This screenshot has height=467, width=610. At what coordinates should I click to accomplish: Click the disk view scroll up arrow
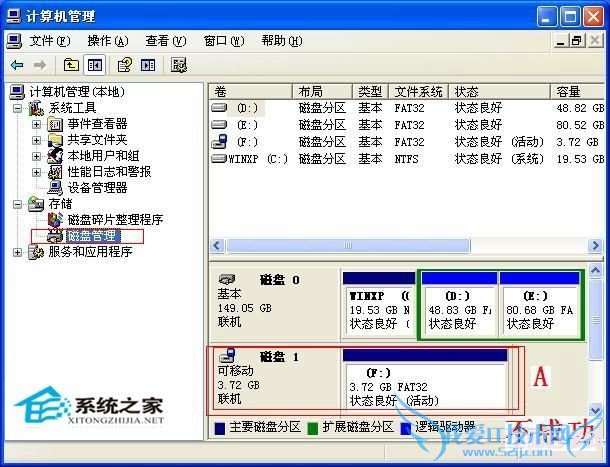click(x=596, y=270)
